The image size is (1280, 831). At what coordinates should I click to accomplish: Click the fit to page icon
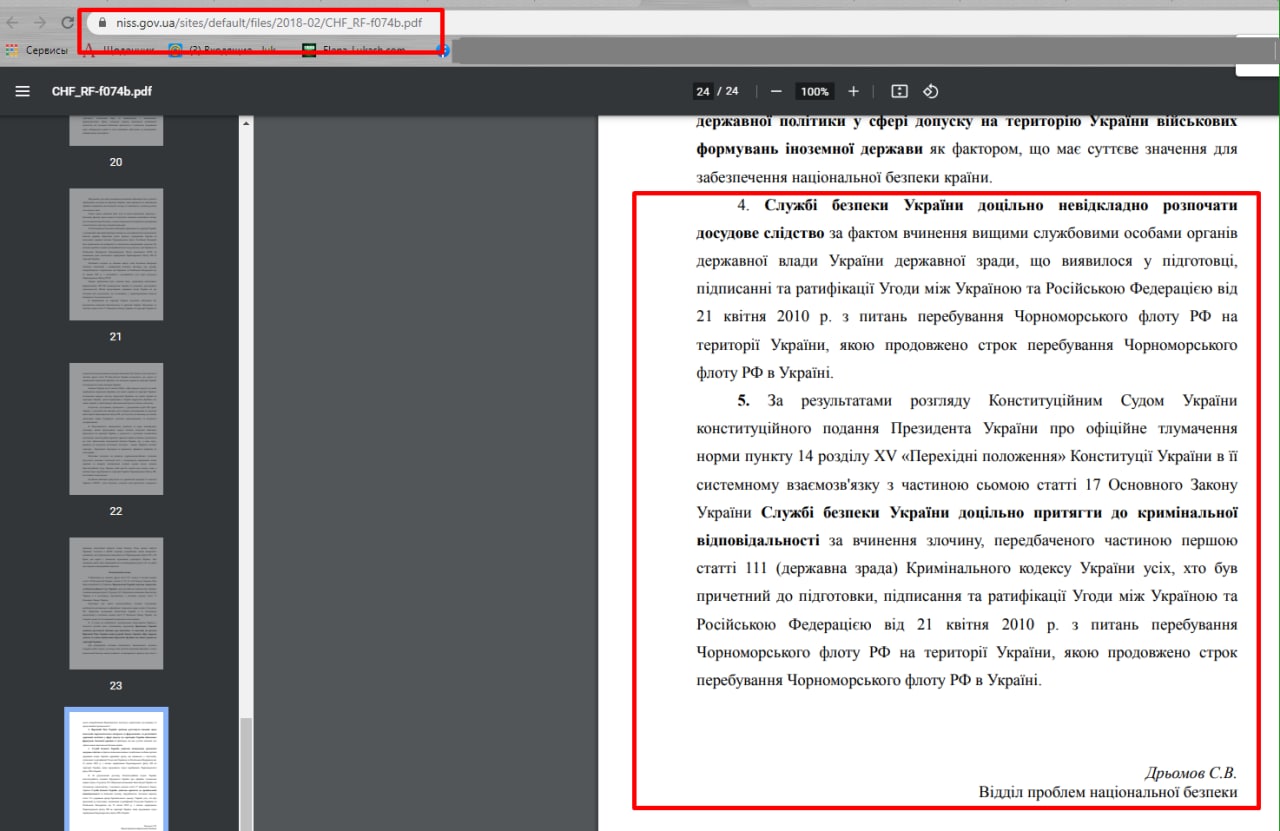coord(899,91)
